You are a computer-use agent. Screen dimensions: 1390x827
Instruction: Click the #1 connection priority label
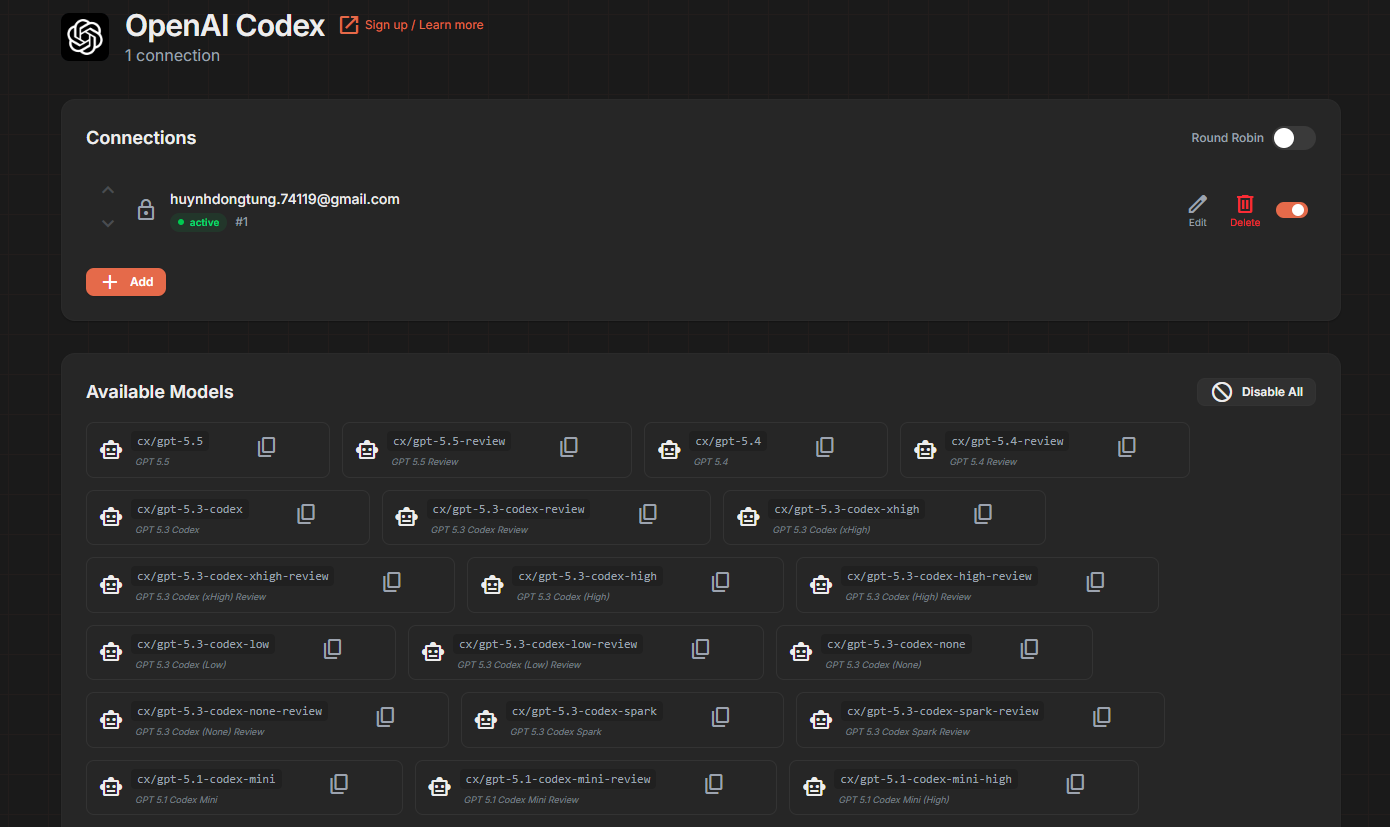242,222
